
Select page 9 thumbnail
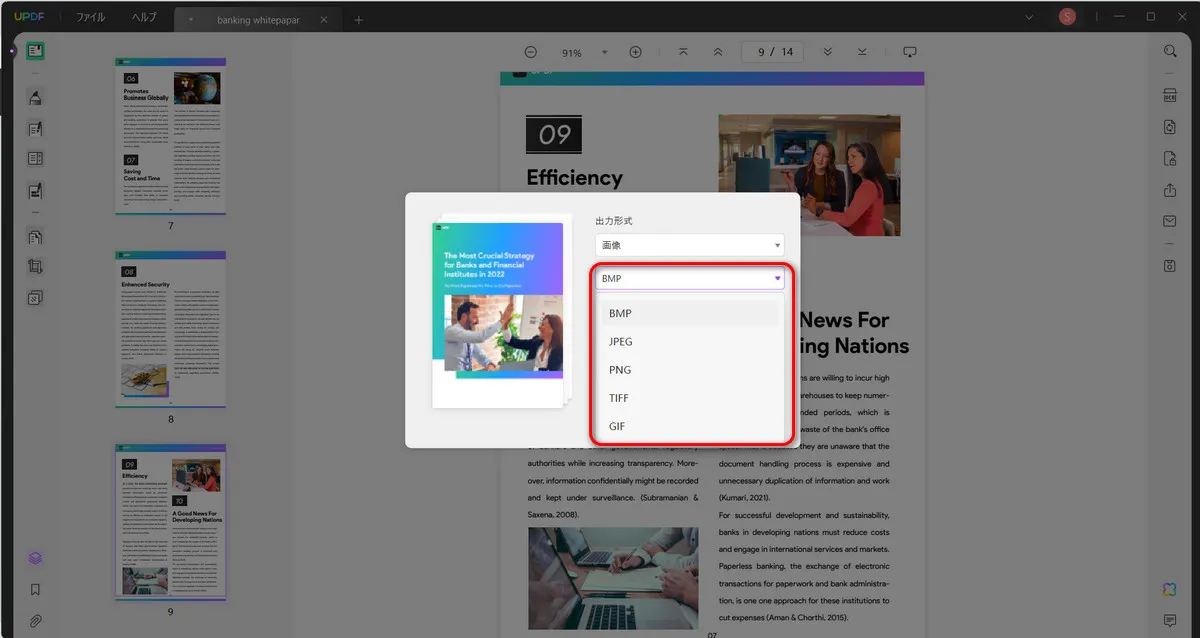point(170,522)
